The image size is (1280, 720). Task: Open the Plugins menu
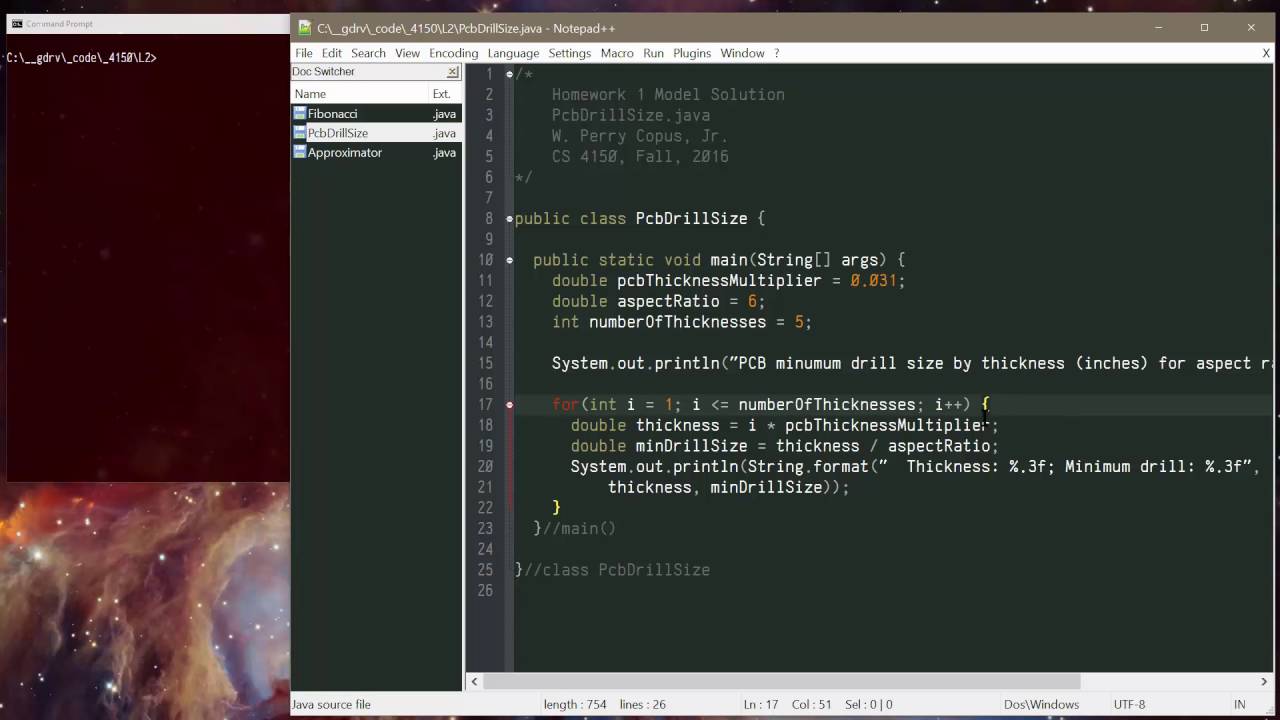[691, 53]
